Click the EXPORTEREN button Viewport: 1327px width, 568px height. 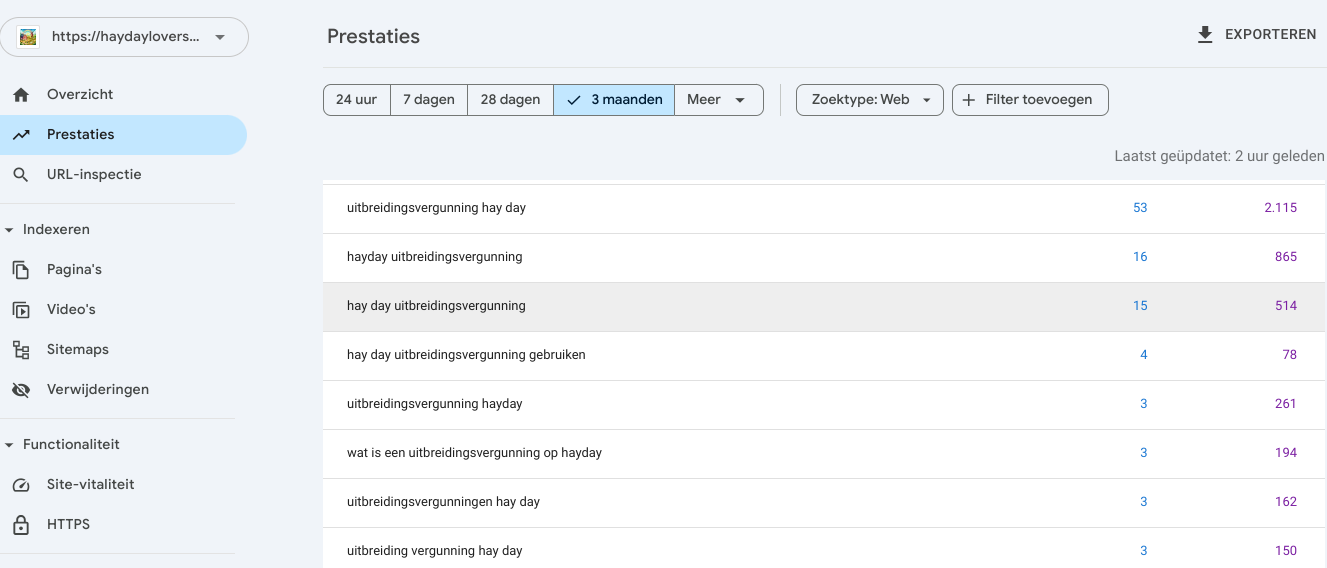tap(1256, 35)
